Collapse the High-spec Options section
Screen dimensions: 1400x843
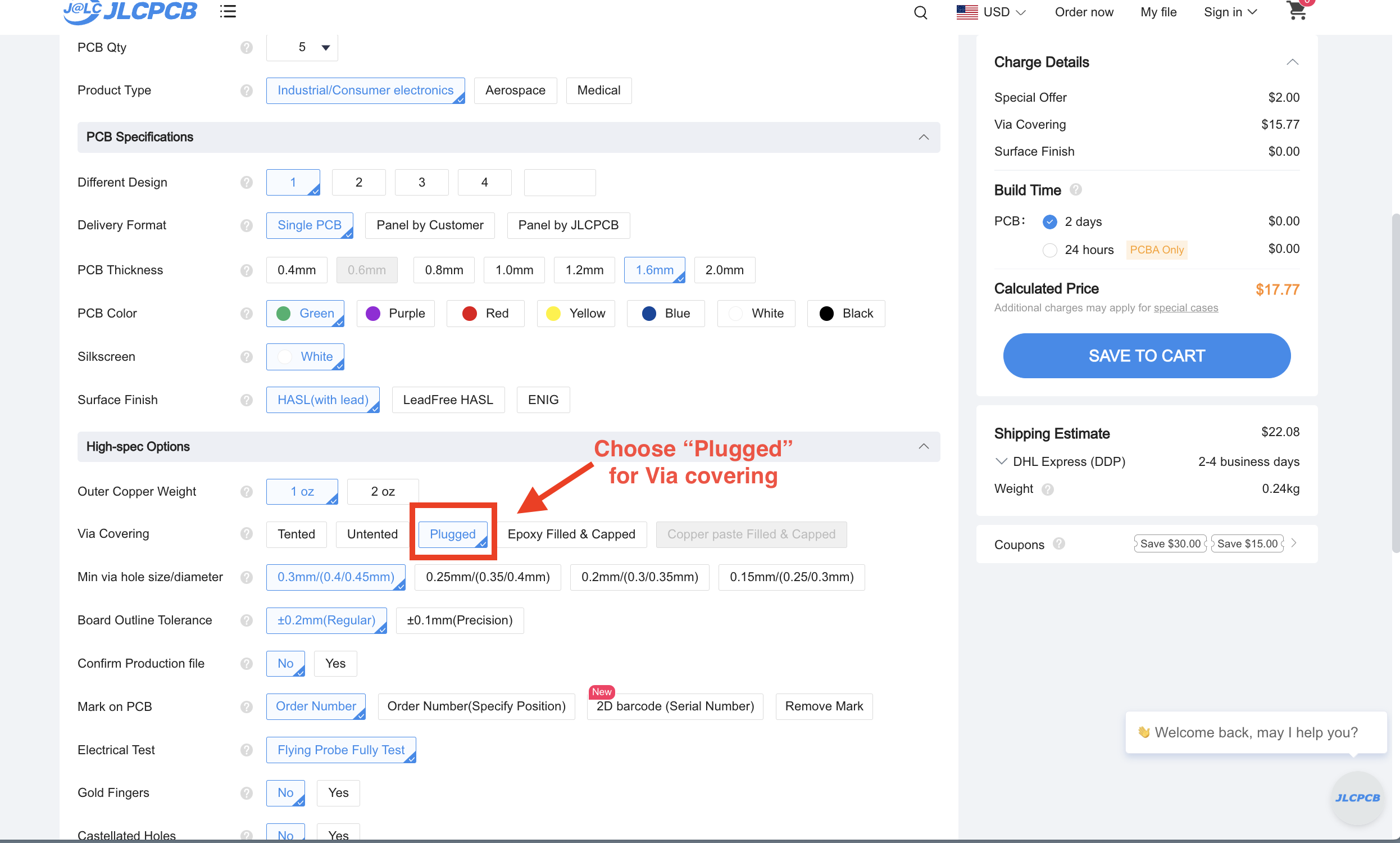(924, 446)
